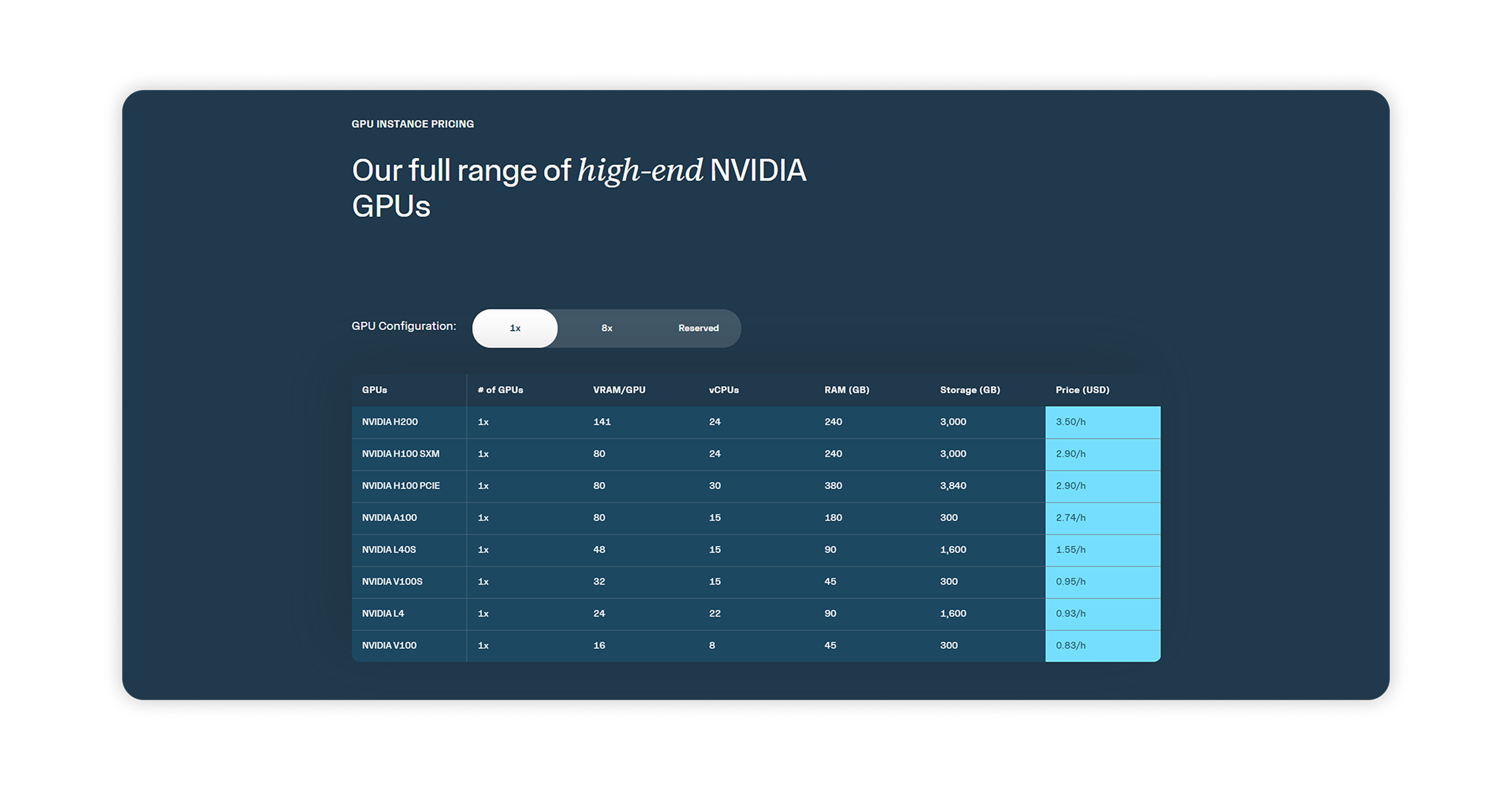Click the RAM (GB) column header
The height and width of the screenshot is (789, 1512).
846,390
